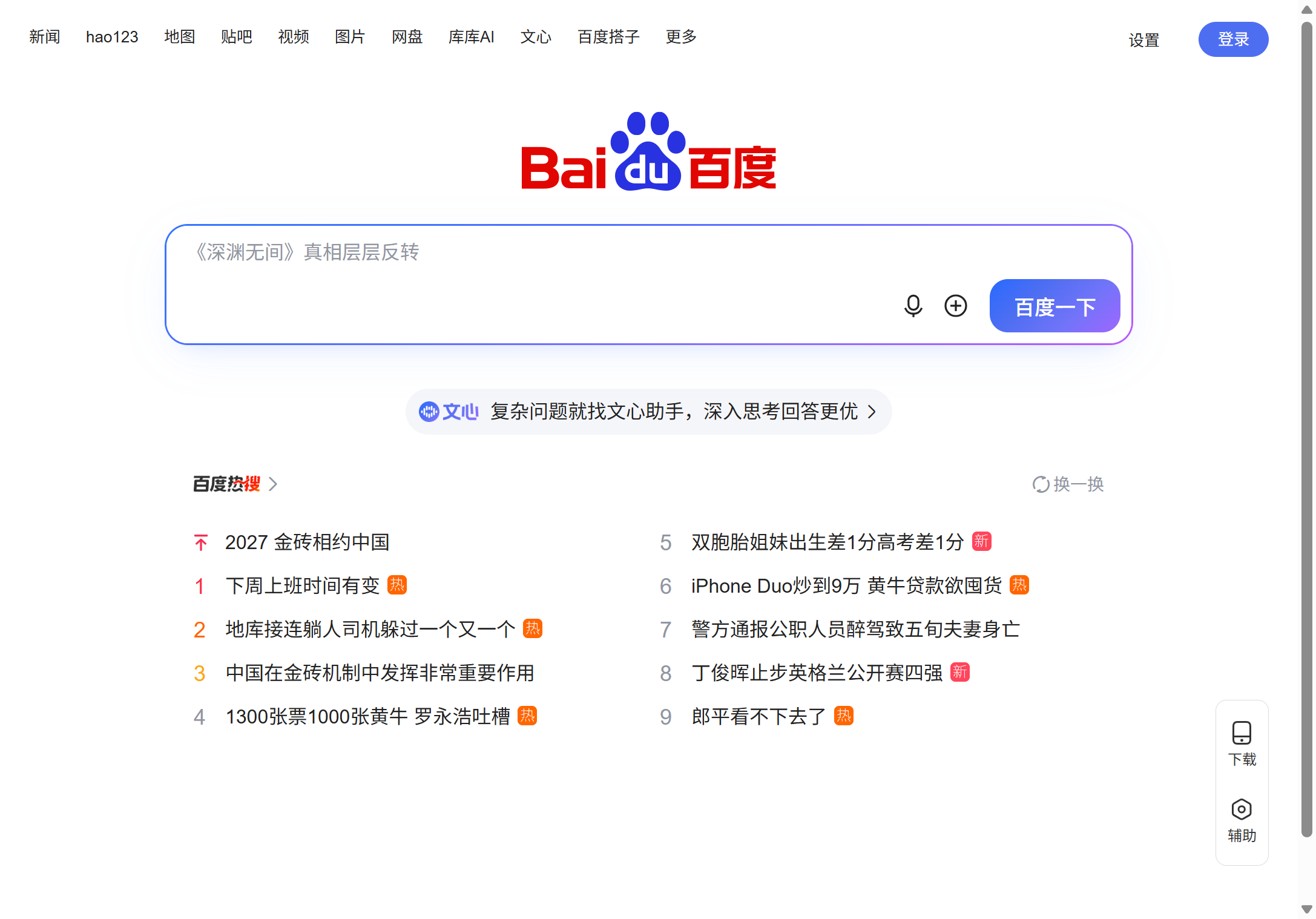1316x919 pixels.
Task: Click the 百度一下 search button
Action: [x=1054, y=306]
